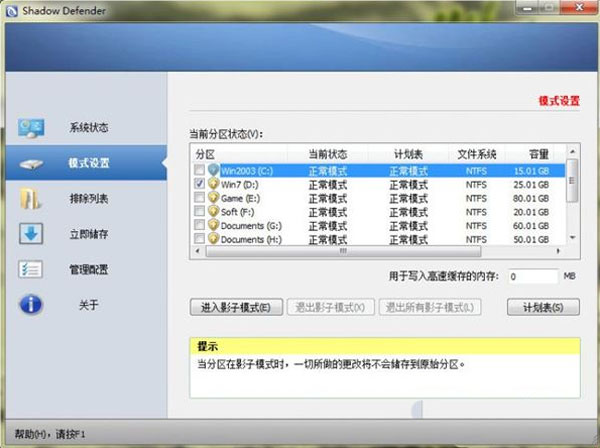Tick the Game (E:) partition checkbox
The width and height of the screenshot is (600, 448).
click(x=199, y=197)
